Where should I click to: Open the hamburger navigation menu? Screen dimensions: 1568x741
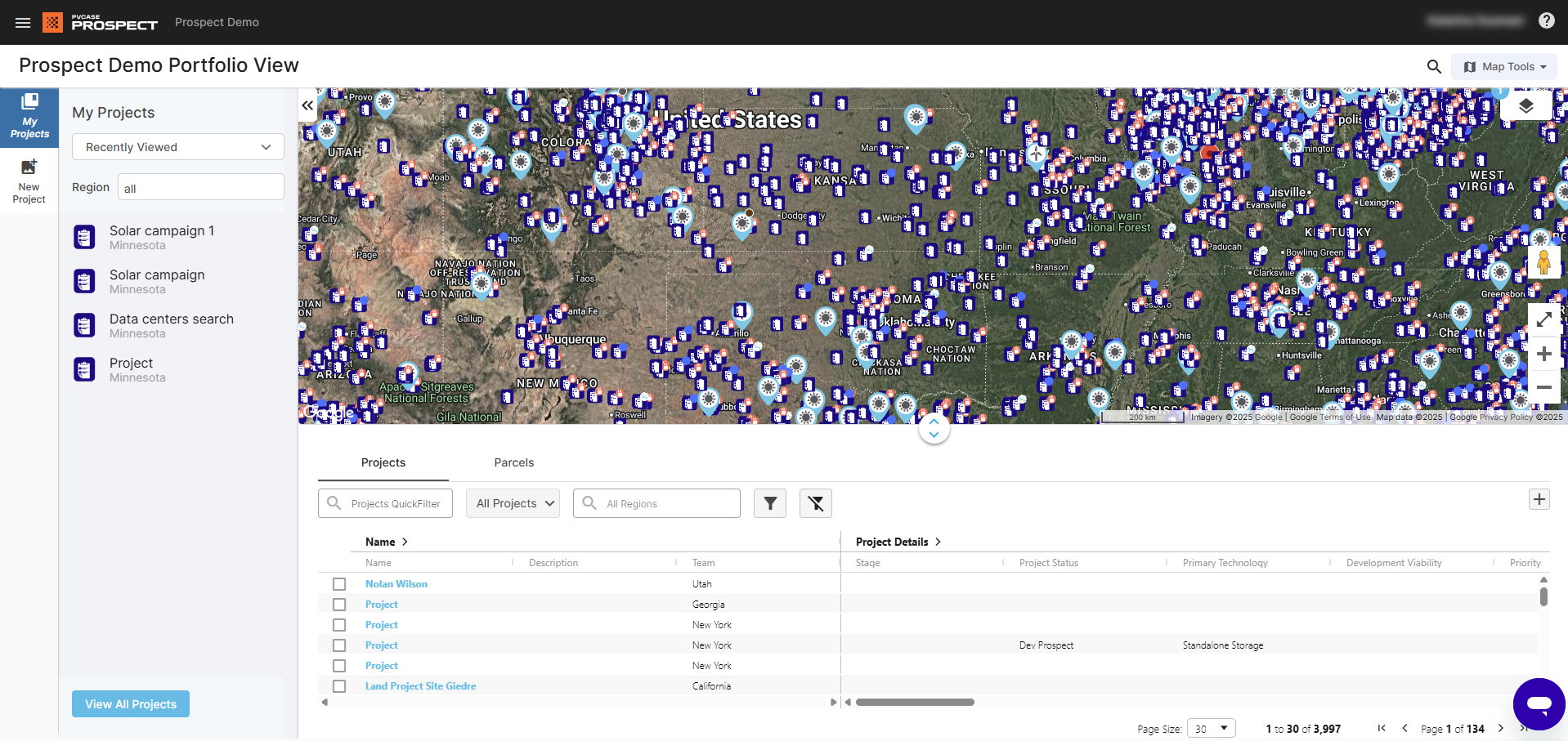[23, 22]
